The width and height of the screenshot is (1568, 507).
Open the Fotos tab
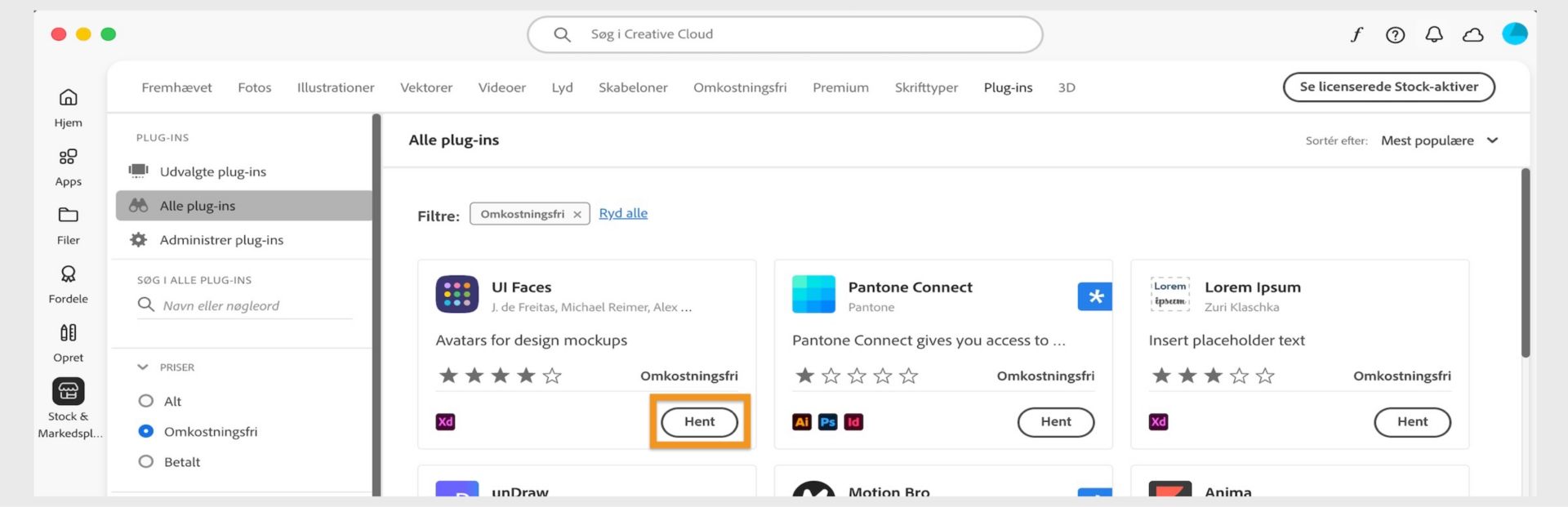point(255,87)
